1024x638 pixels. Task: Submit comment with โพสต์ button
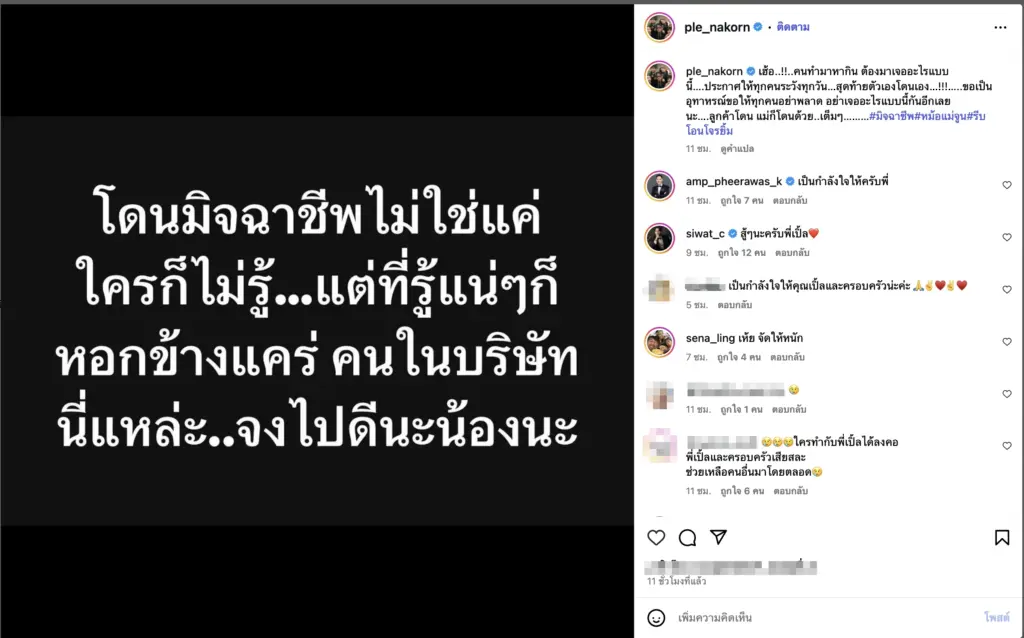[x=997, y=617]
